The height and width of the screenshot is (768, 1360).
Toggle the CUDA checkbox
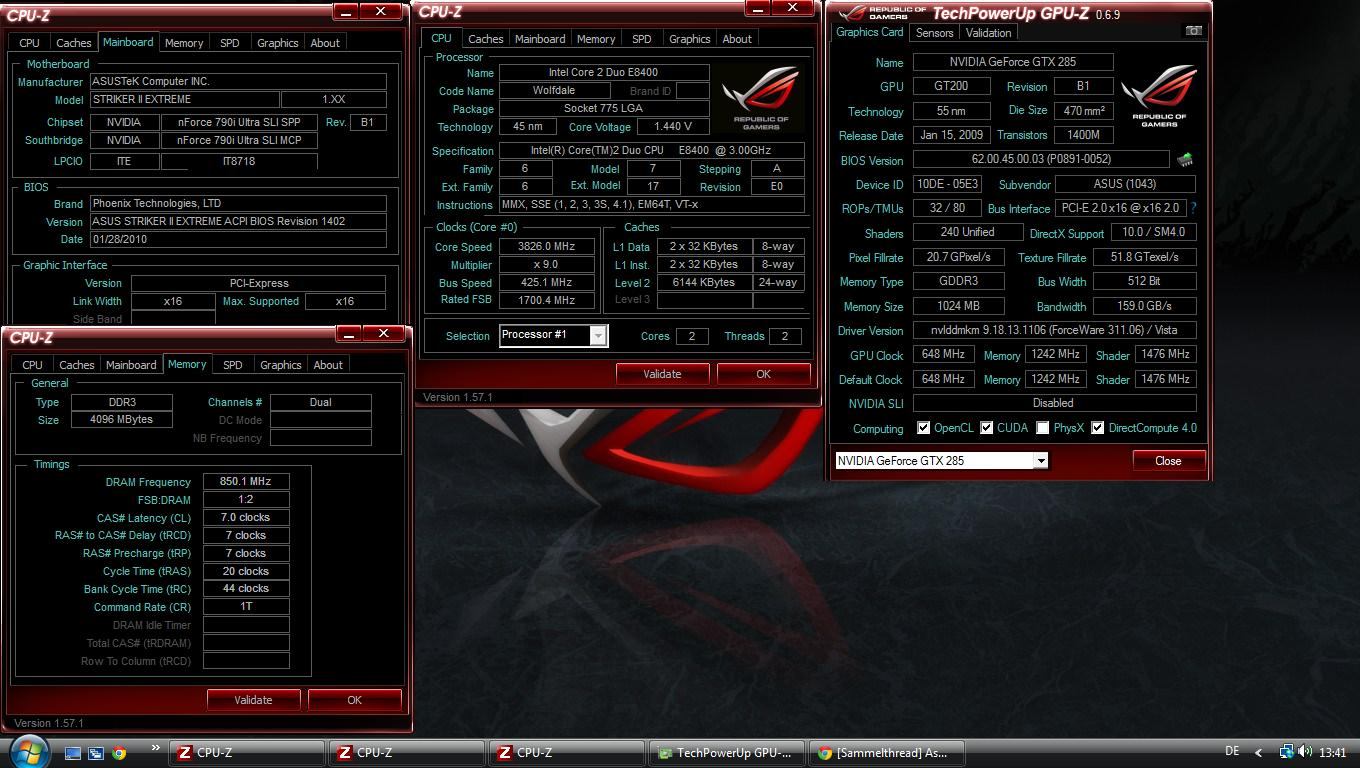click(x=986, y=428)
